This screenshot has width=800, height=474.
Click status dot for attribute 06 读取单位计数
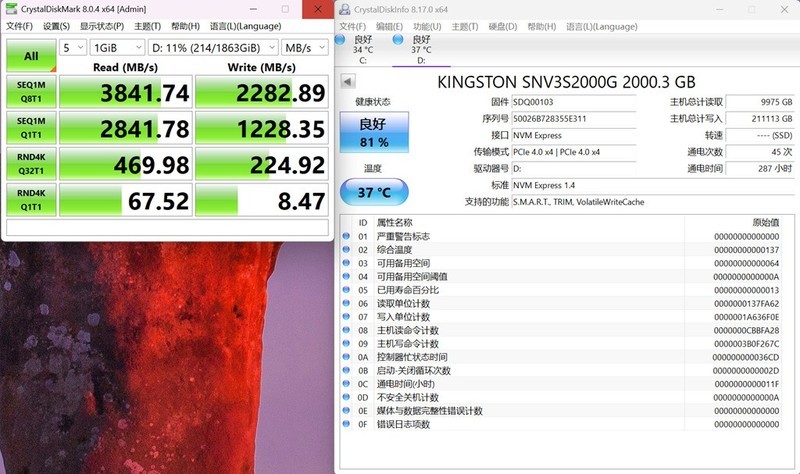(x=346, y=303)
